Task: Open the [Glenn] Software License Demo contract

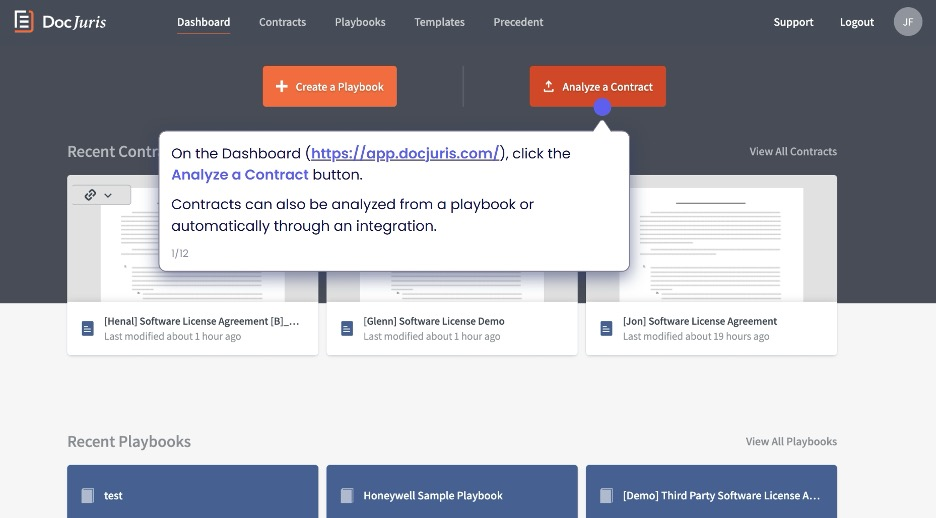Action: pyautogui.click(x=452, y=329)
